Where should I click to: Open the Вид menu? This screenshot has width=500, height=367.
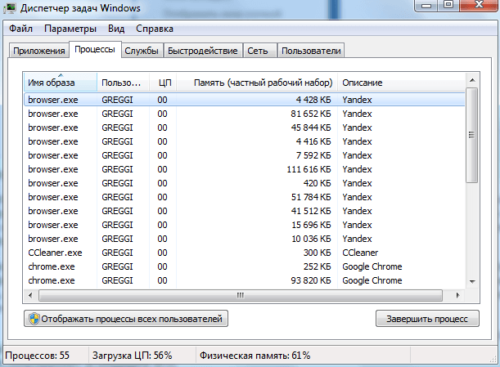[116, 28]
